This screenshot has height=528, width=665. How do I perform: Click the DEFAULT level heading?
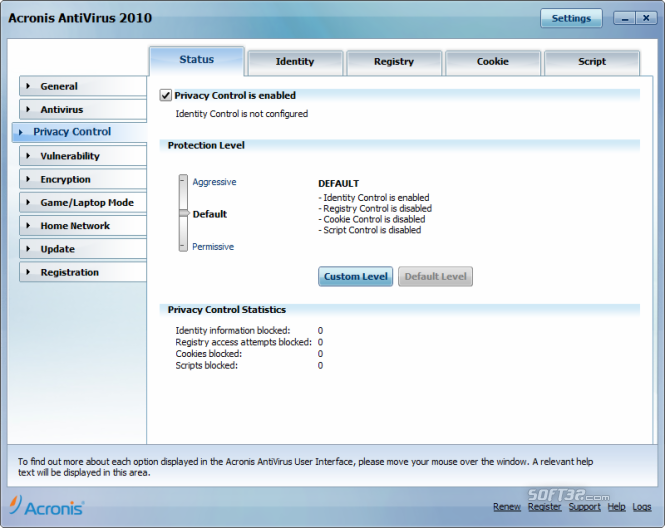[338, 184]
